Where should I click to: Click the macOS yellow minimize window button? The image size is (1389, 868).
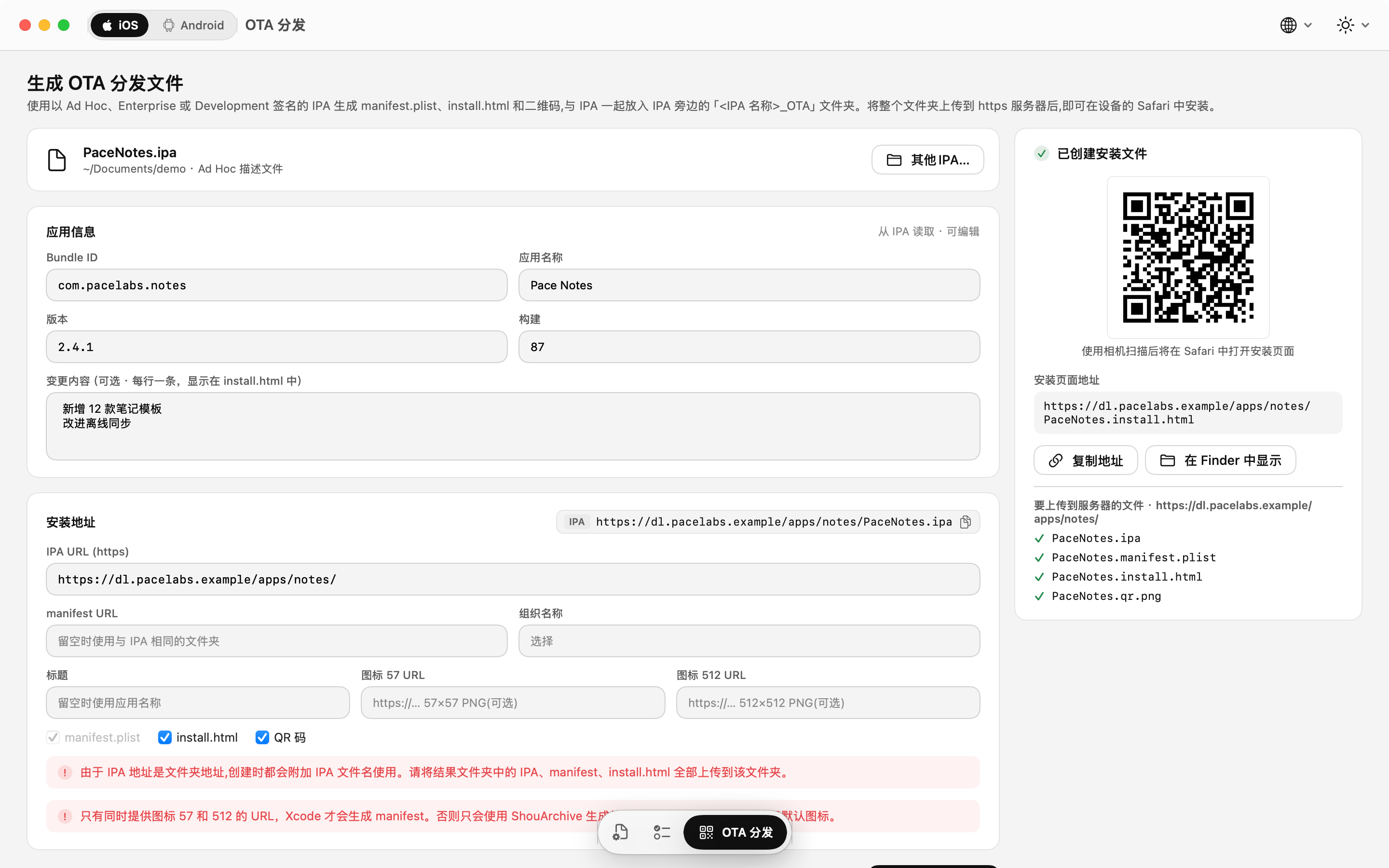point(44,25)
